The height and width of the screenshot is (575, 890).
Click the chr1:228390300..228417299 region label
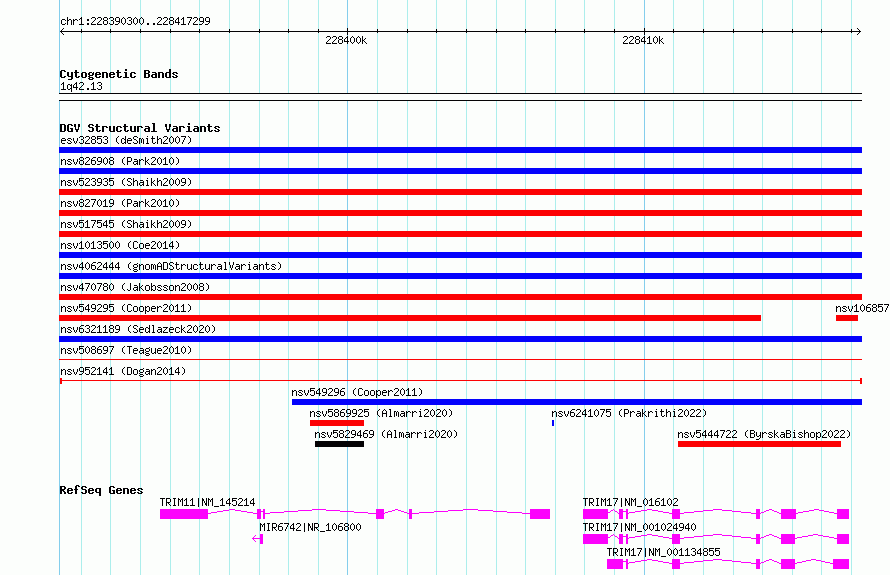(x=135, y=21)
